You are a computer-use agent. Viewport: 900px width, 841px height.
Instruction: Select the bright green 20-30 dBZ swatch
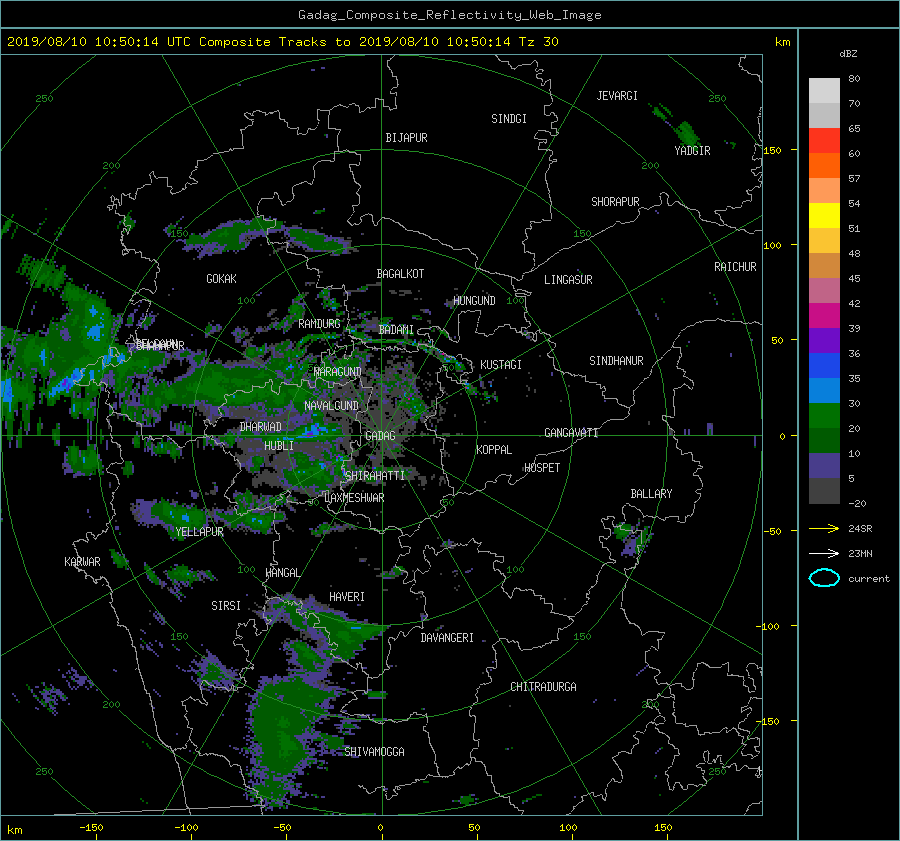point(824,416)
